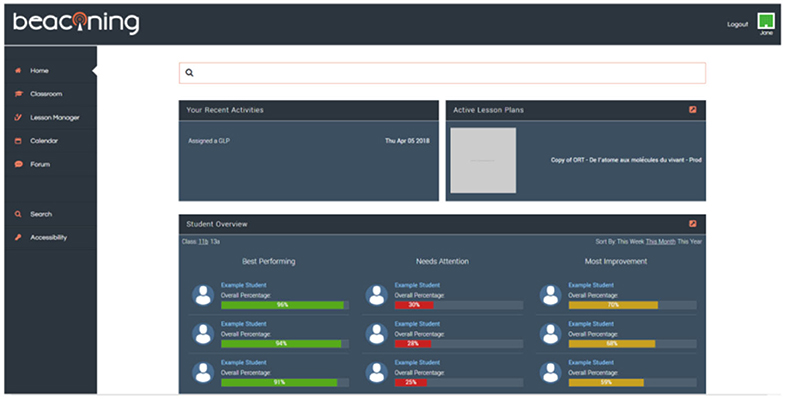This screenshot has height=399, width=785.
Task: Click the green user avatar icon
Action: click(765, 21)
